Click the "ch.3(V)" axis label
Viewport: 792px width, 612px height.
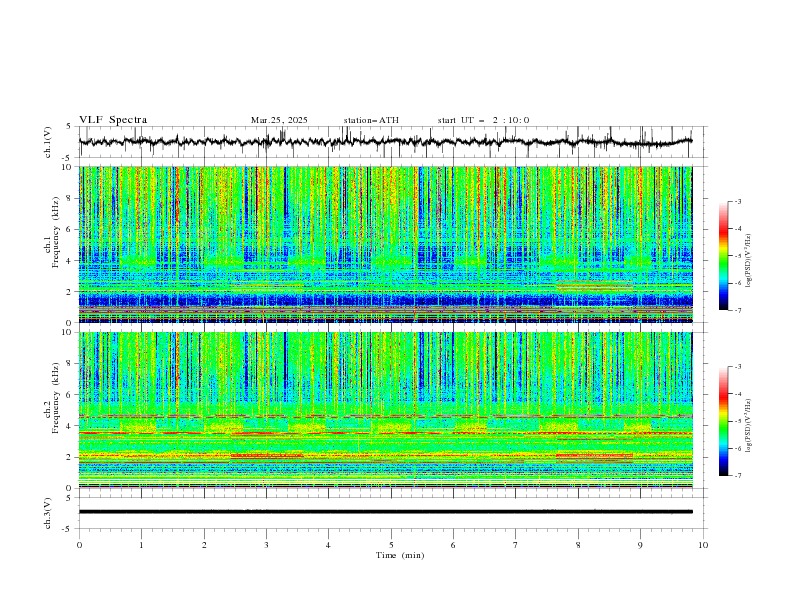[x=48, y=513]
